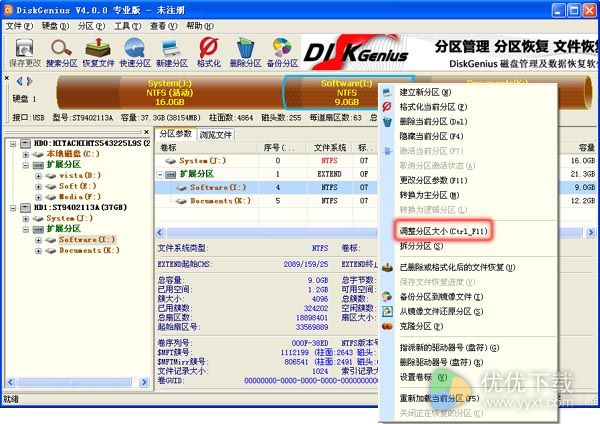Screen dimensions: 600x424
Task: Click the New Partition (新建分区) toolbar icon
Action: coord(172,53)
